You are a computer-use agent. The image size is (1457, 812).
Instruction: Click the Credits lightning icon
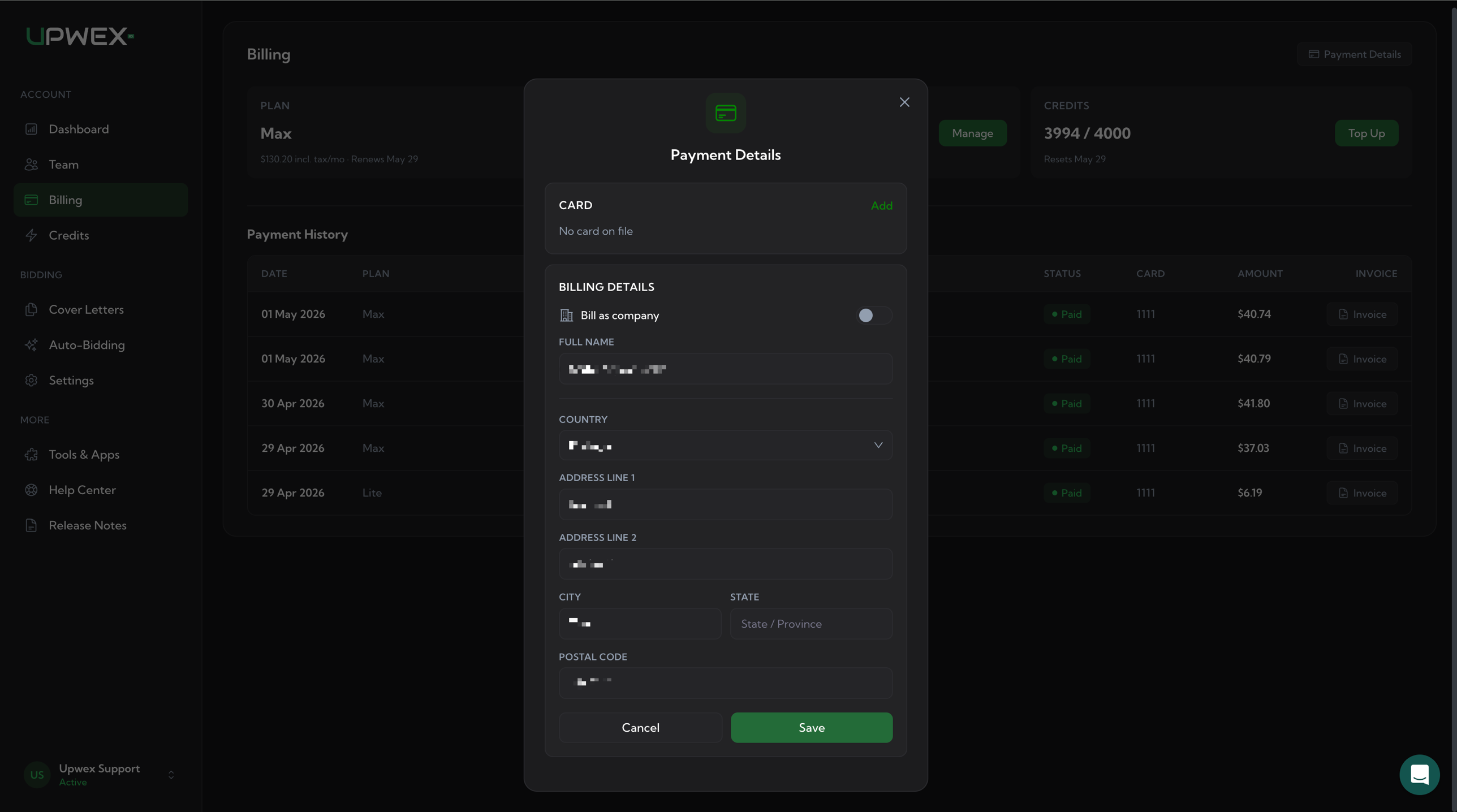[x=31, y=235]
